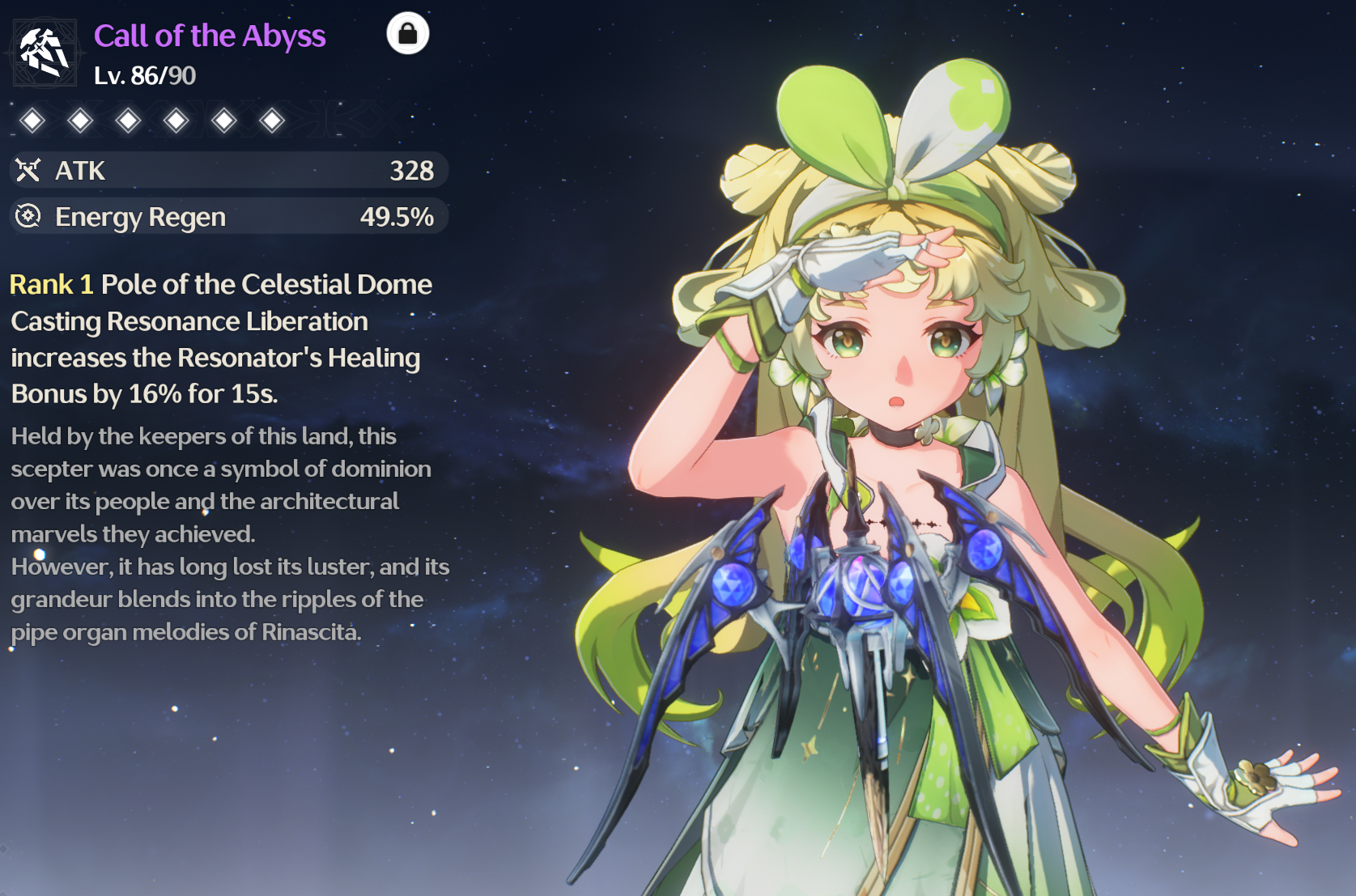Viewport: 1356px width, 896px height.
Task: Click the weapon lore description text
Action: pos(230,534)
